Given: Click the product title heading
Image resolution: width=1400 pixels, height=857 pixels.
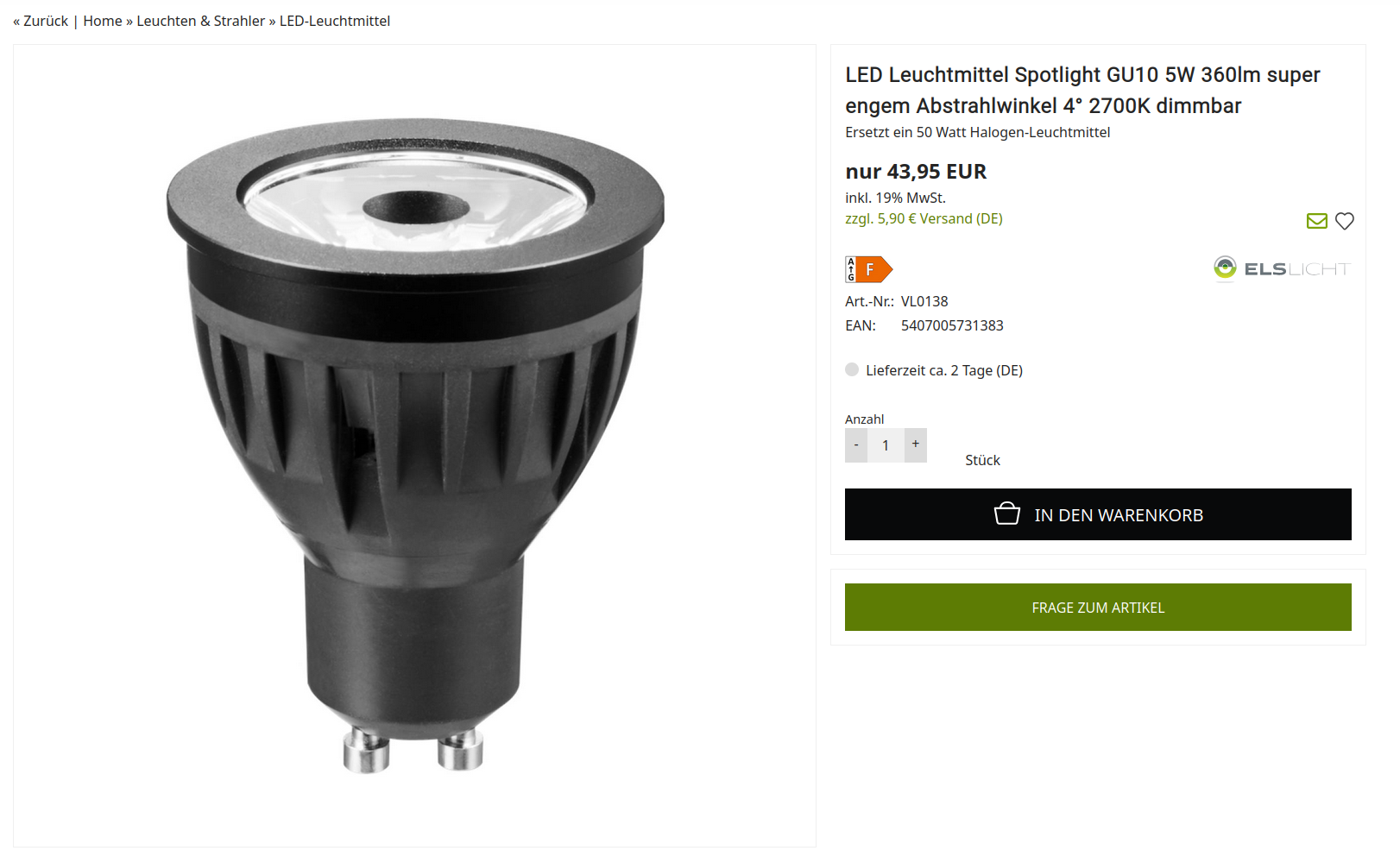Looking at the screenshot, I should click(x=1082, y=90).
